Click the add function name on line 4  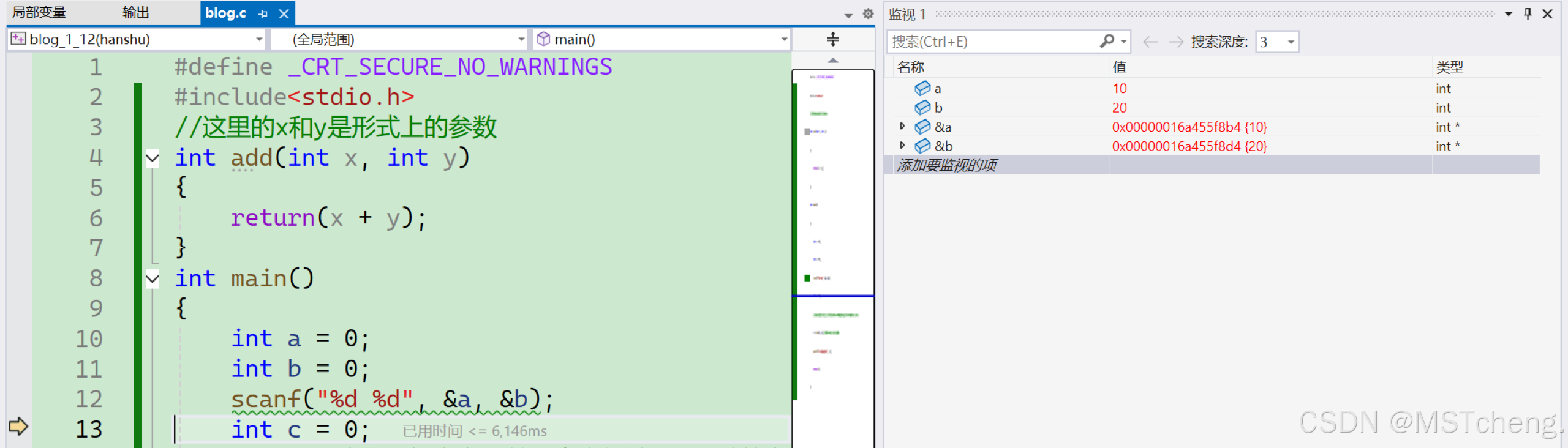[252, 158]
